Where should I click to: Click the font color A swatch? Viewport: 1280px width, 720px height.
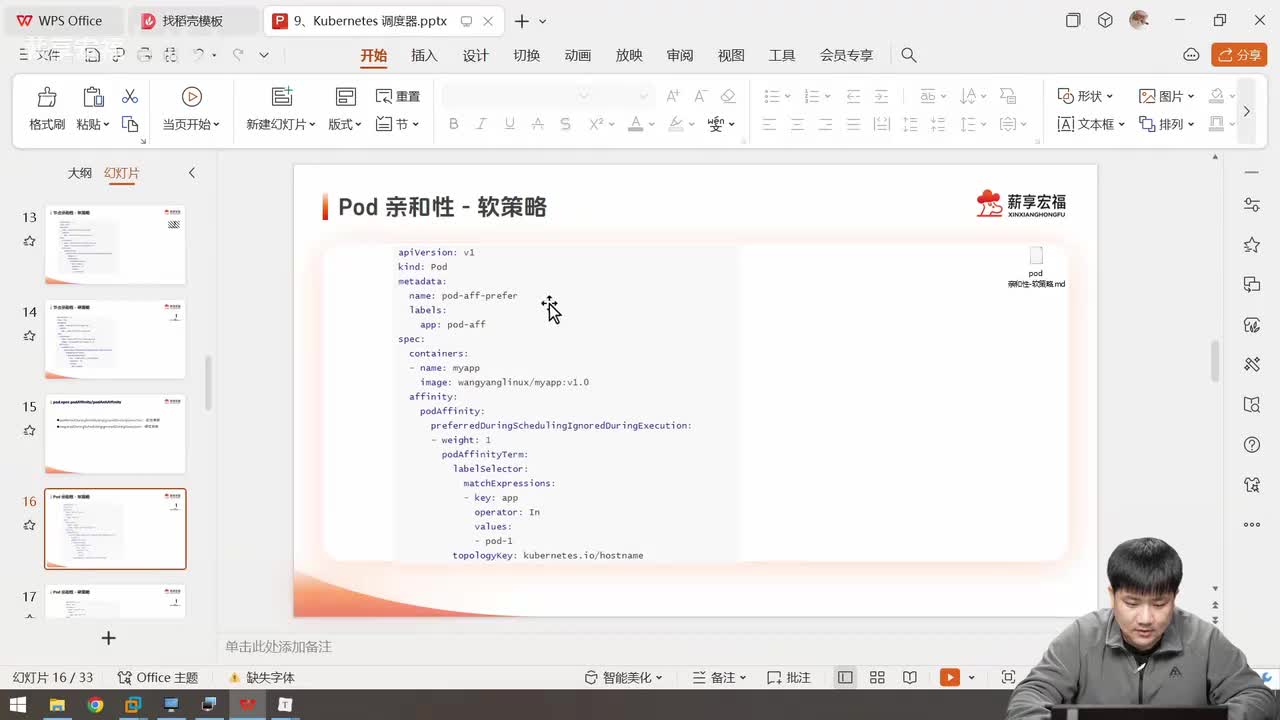(634, 124)
